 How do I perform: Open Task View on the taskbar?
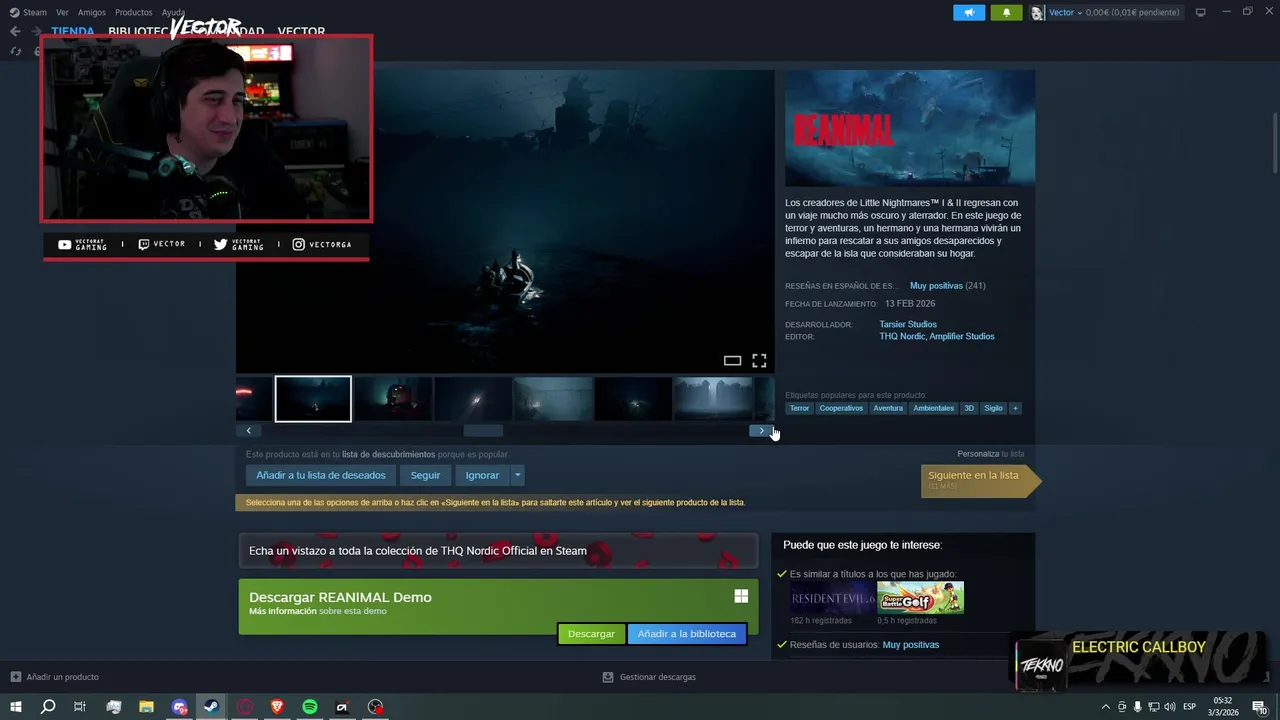[80, 707]
